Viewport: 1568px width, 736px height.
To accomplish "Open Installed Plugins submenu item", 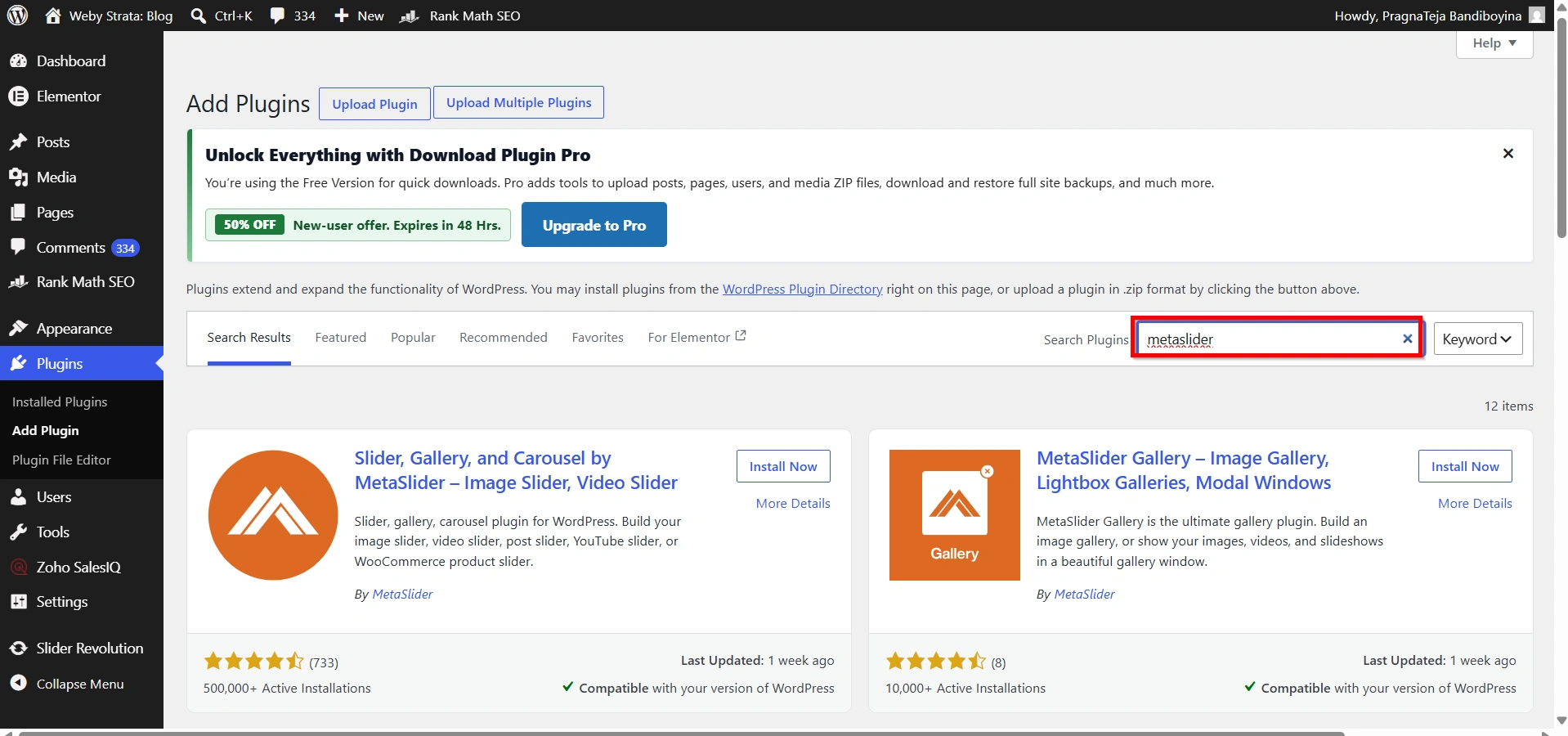I will [x=60, y=402].
